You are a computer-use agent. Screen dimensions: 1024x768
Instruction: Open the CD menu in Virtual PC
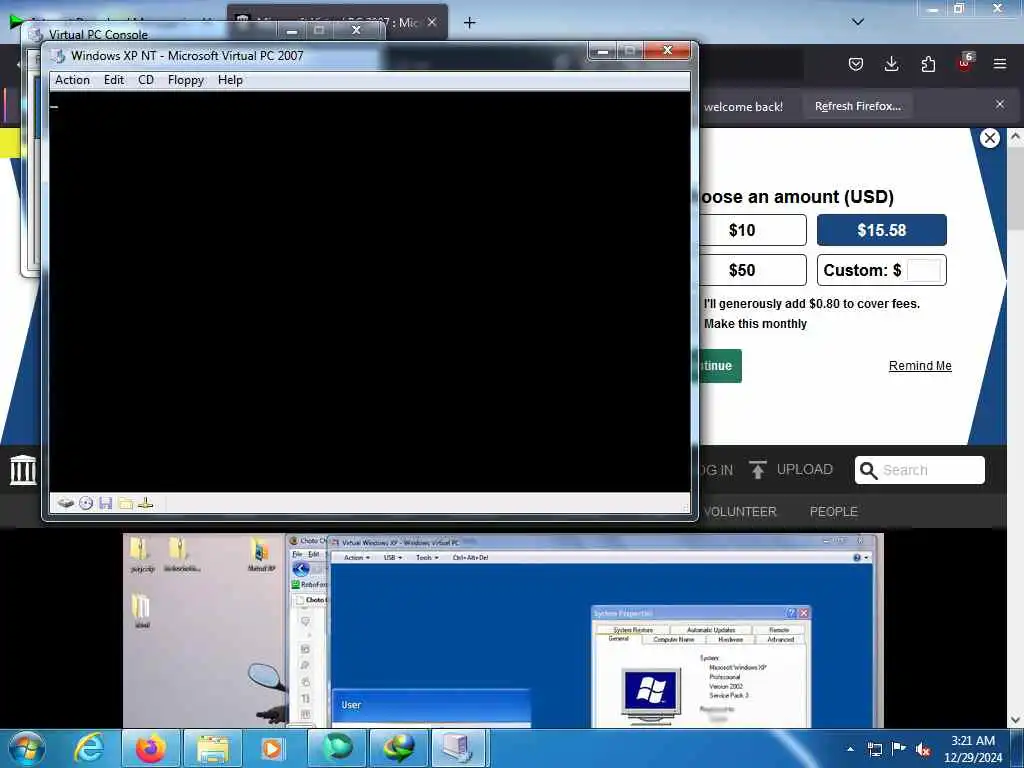point(146,80)
